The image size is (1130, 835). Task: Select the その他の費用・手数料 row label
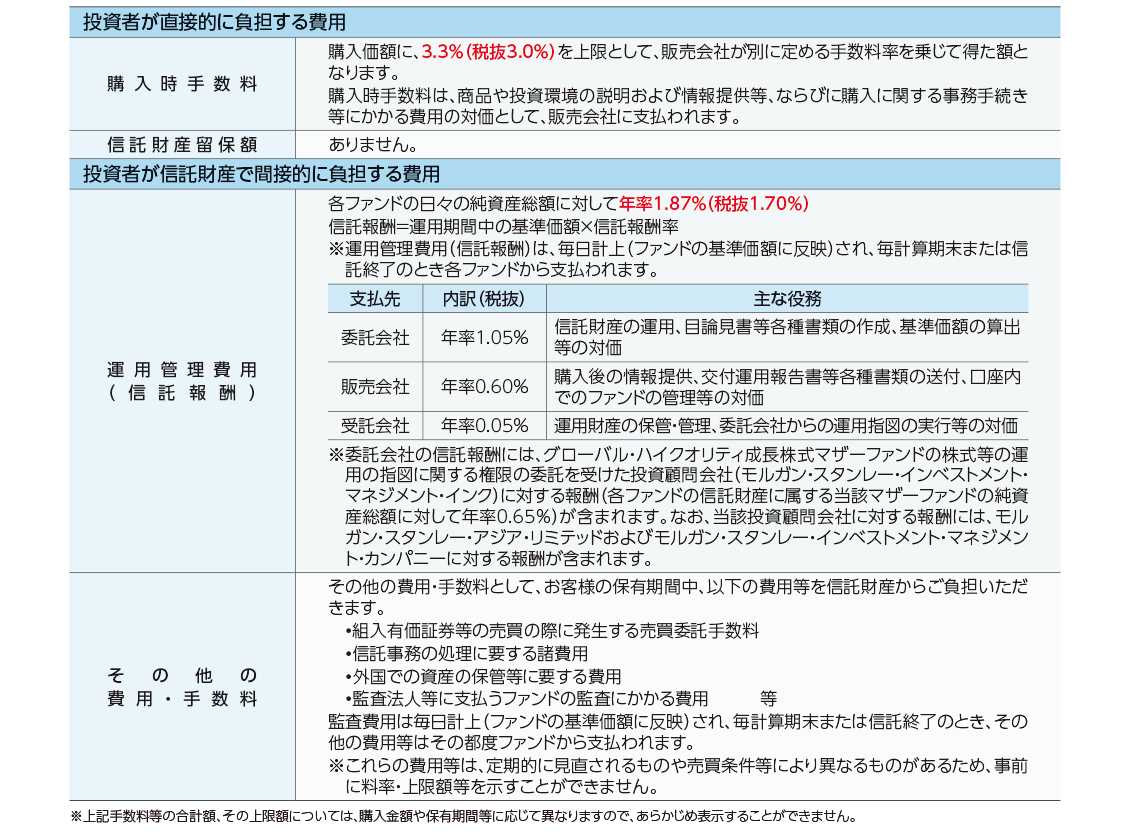click(x=182, y=686)
